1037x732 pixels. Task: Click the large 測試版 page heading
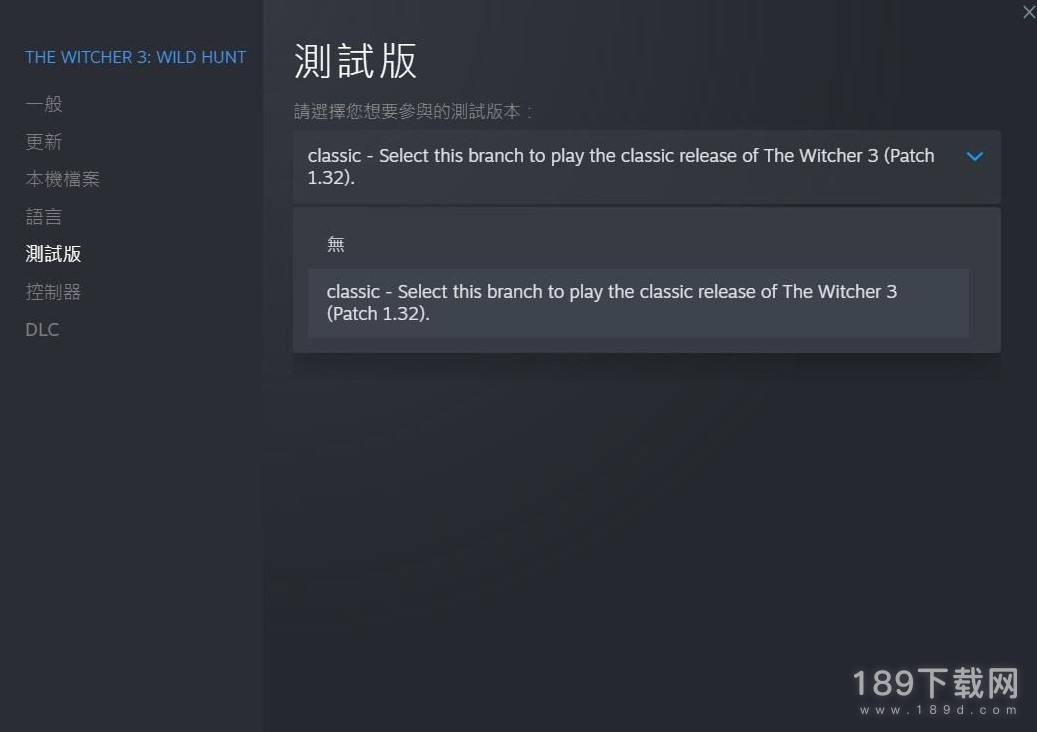(355, 61)
